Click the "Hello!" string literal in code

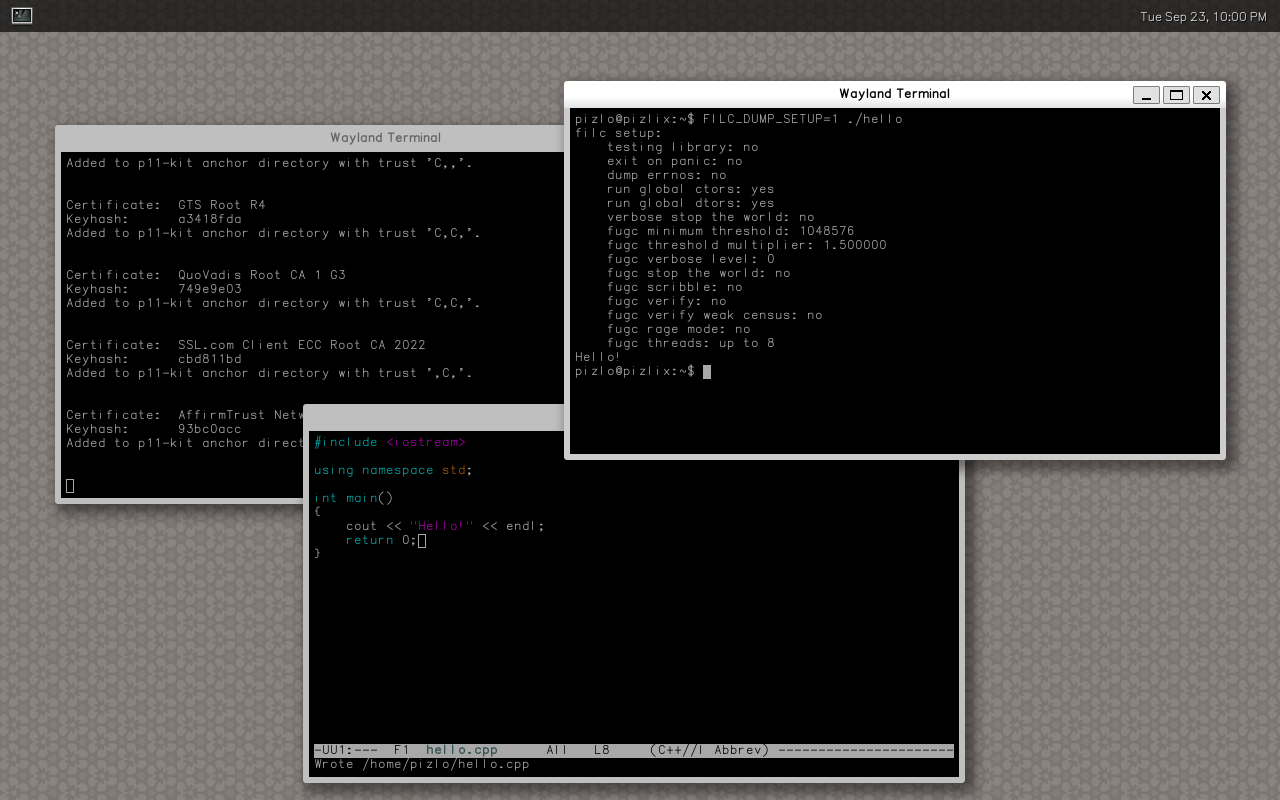tap(441, 526)
